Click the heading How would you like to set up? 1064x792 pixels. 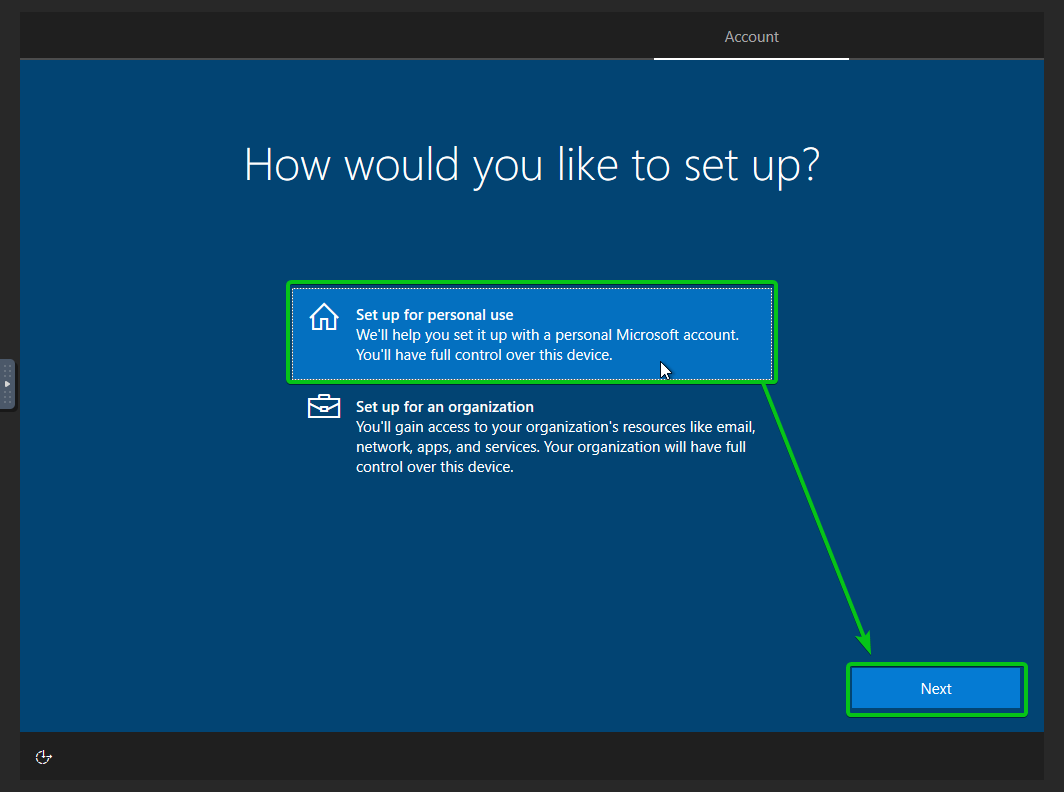coord(532,165)
